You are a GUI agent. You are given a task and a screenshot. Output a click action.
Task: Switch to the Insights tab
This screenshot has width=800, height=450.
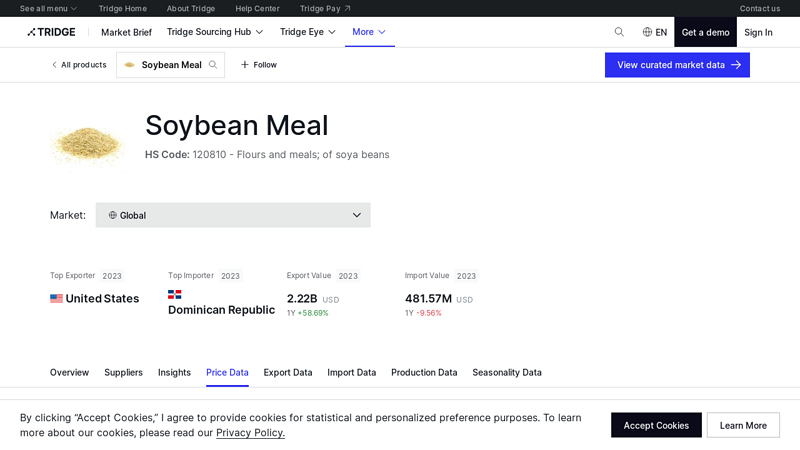174,372
